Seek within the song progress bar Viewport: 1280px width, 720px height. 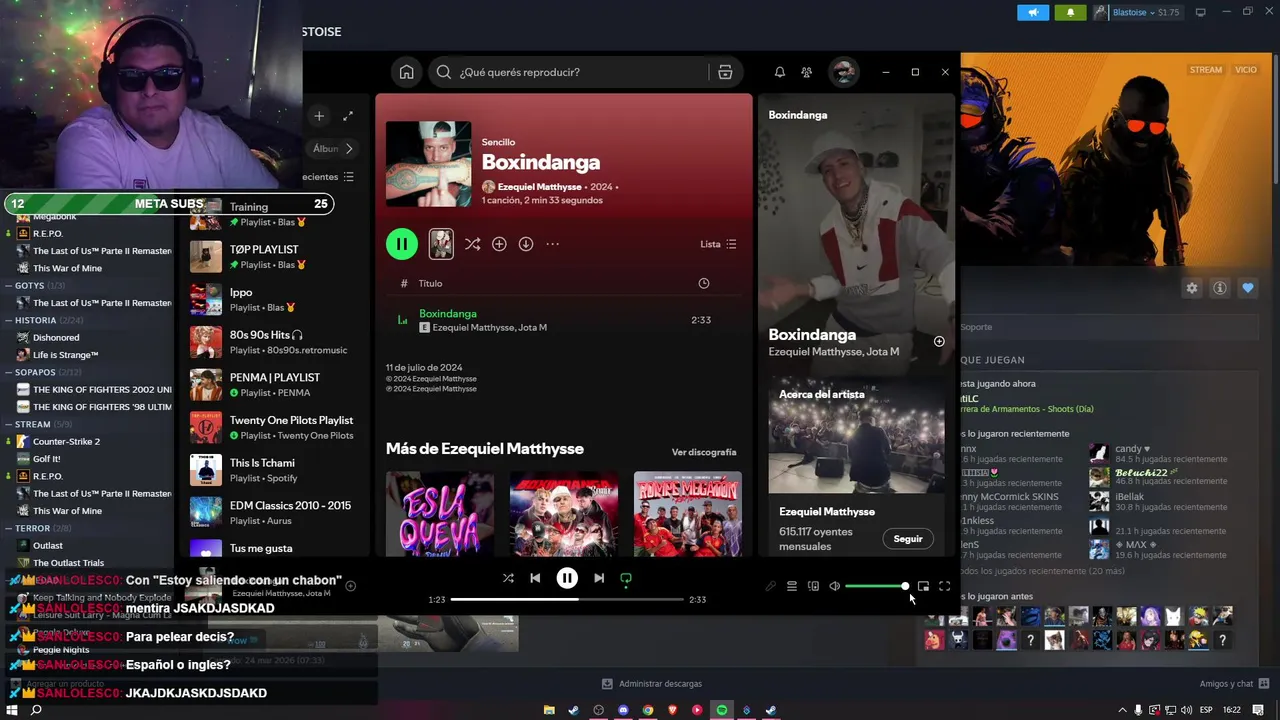567,599
